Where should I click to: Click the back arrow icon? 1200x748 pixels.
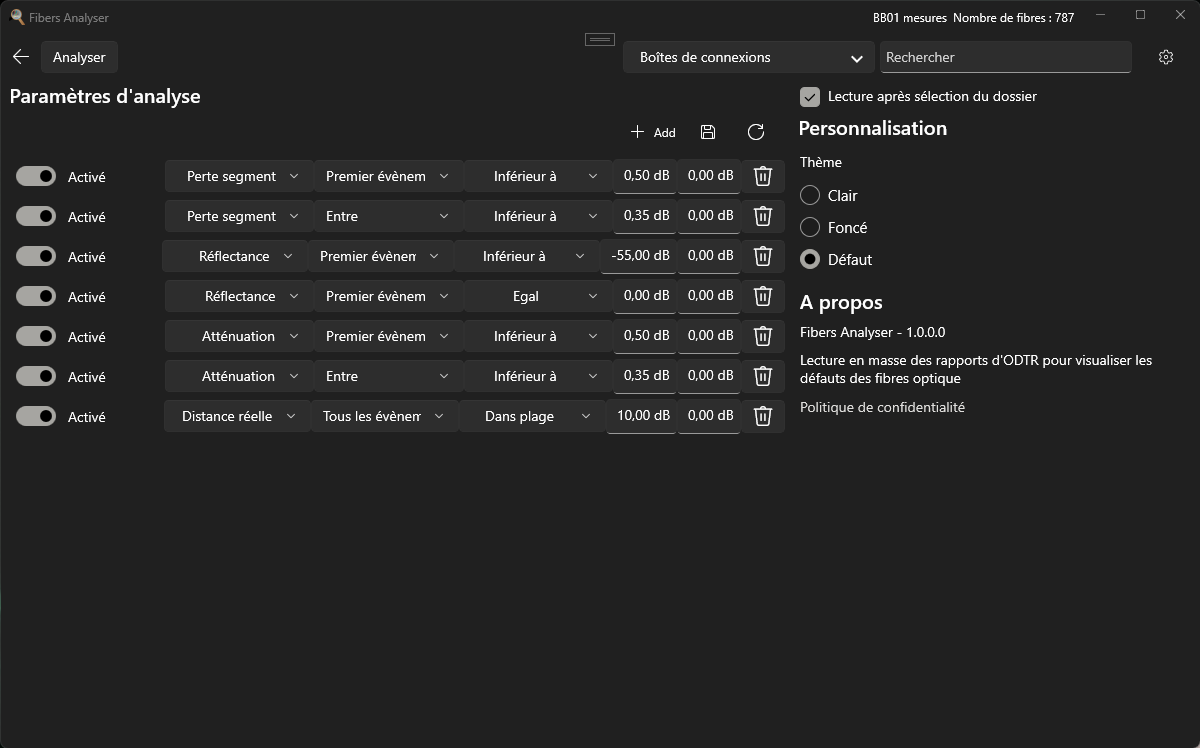click(21, 57)
